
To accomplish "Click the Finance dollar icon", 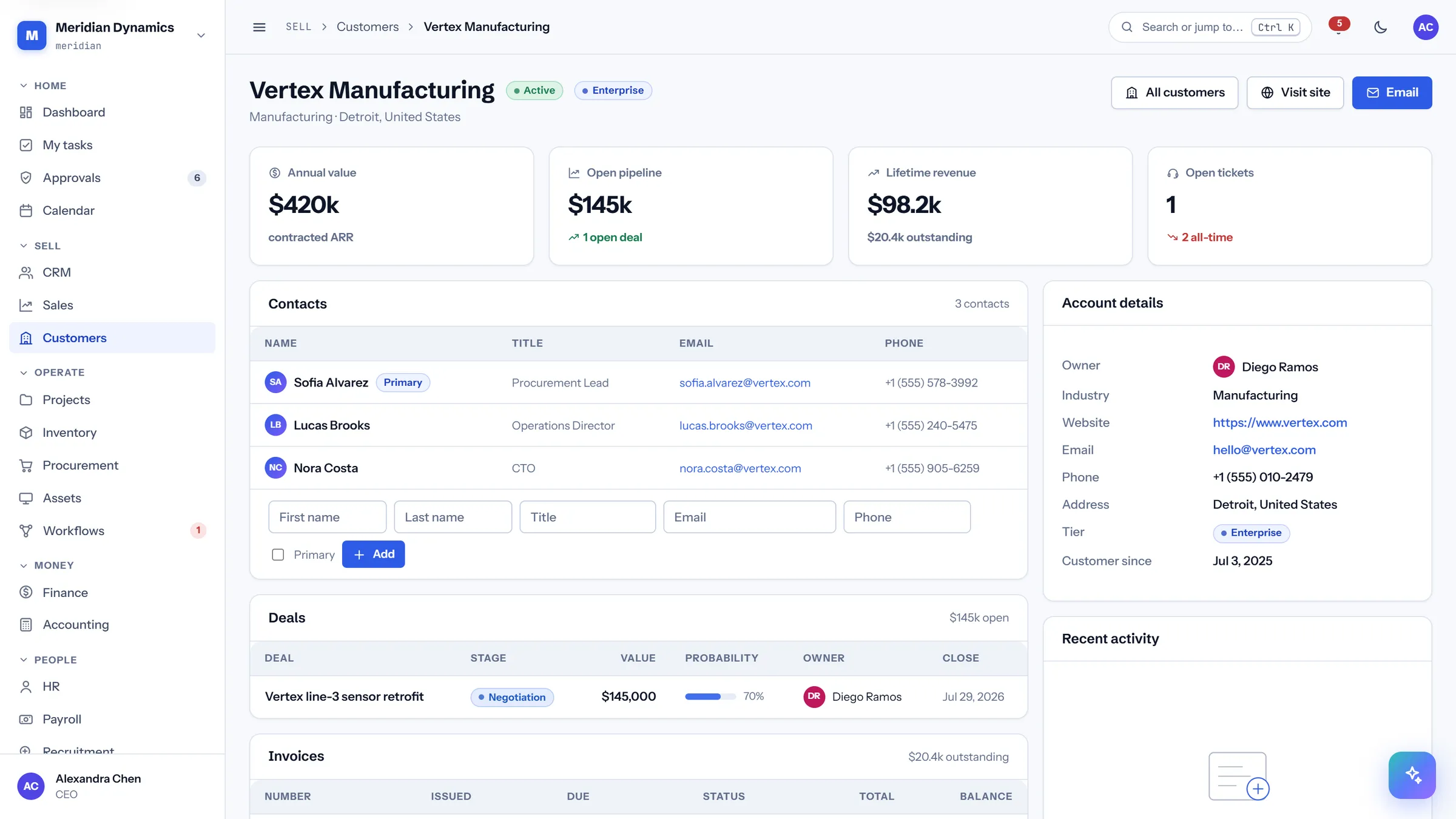I will click(26, 592).
